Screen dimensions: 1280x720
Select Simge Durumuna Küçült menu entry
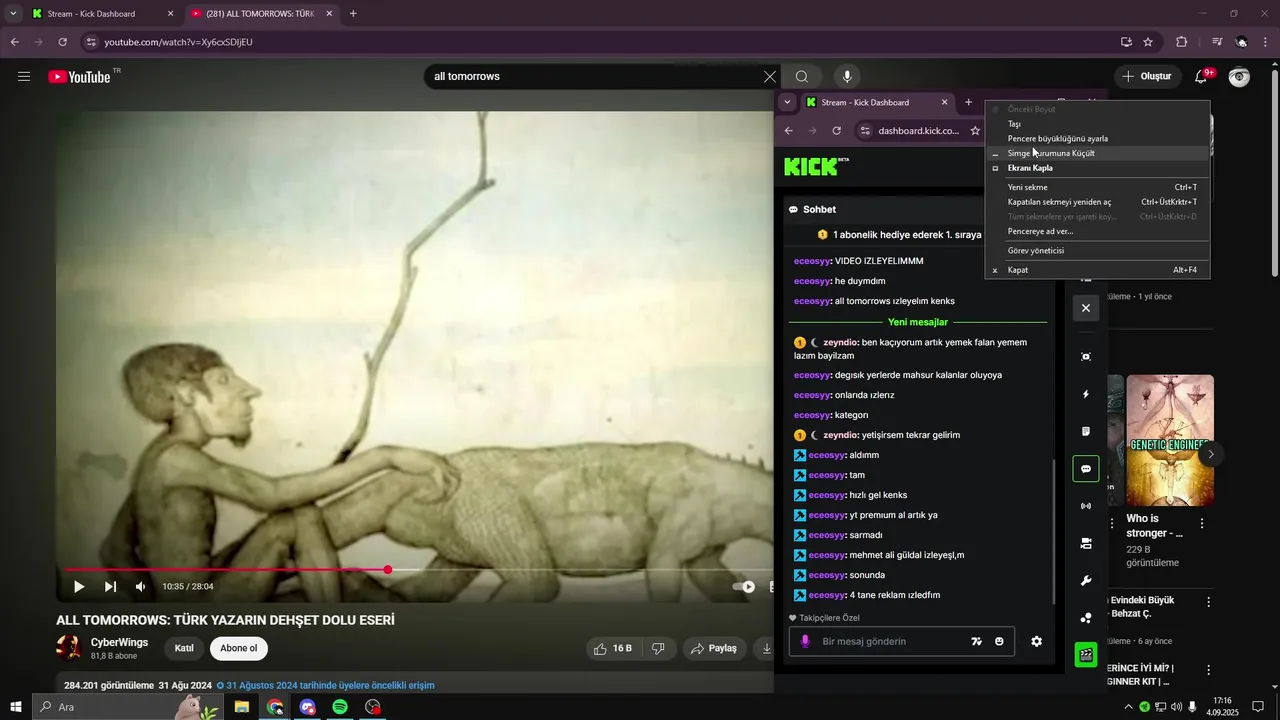pyautogui.click(x=1098, y=153)
